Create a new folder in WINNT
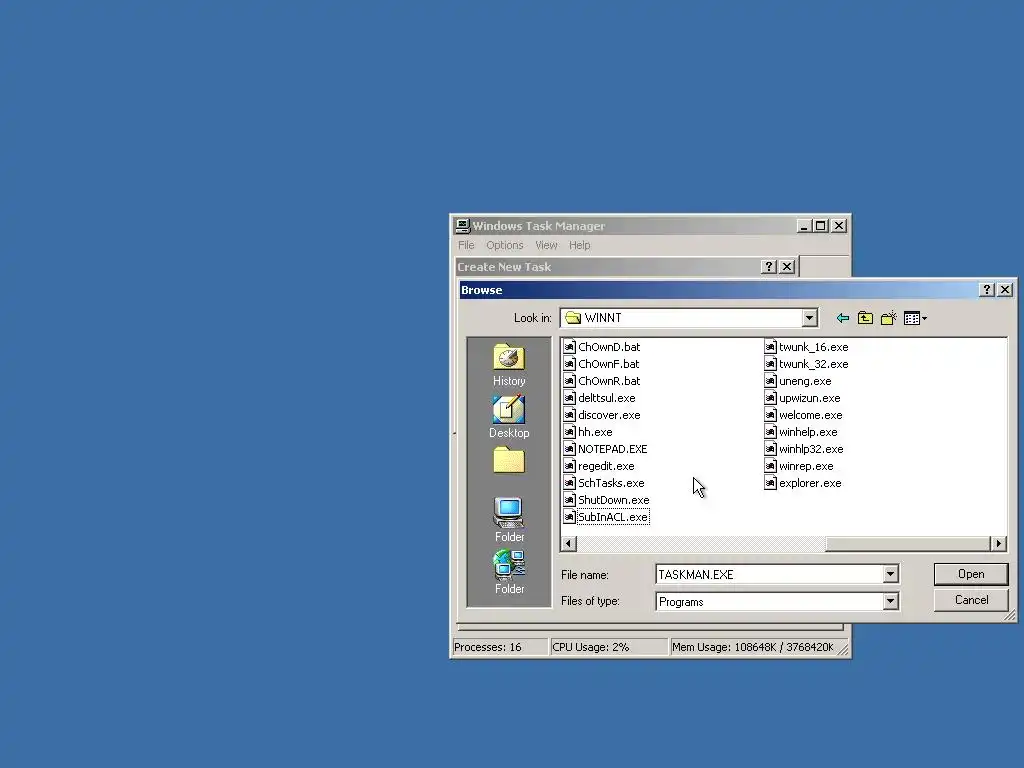Viewport: 1024px width, 768px height. (888, 318)
